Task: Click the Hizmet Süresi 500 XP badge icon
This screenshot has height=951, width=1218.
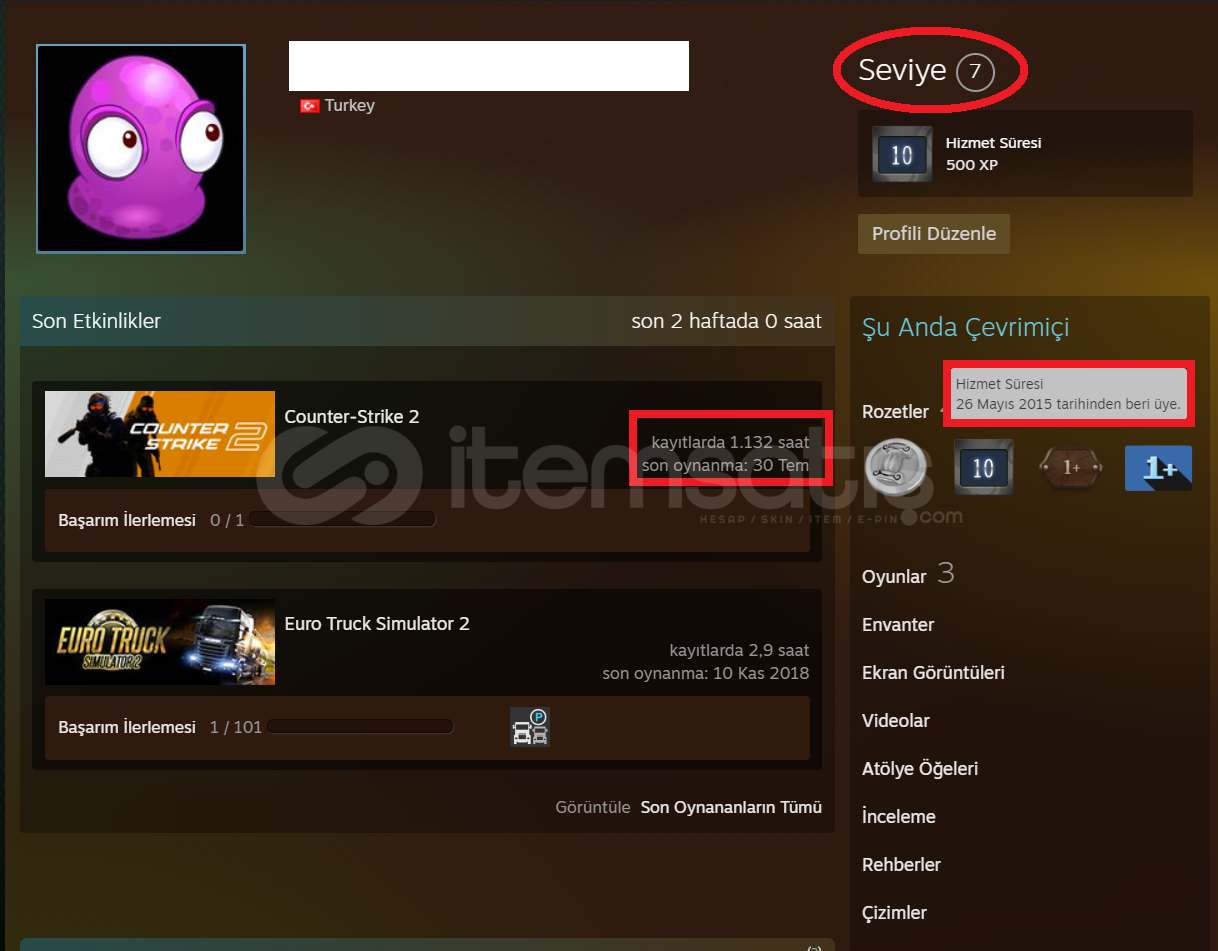Action: pyautogui.click(x=902, y=154)
